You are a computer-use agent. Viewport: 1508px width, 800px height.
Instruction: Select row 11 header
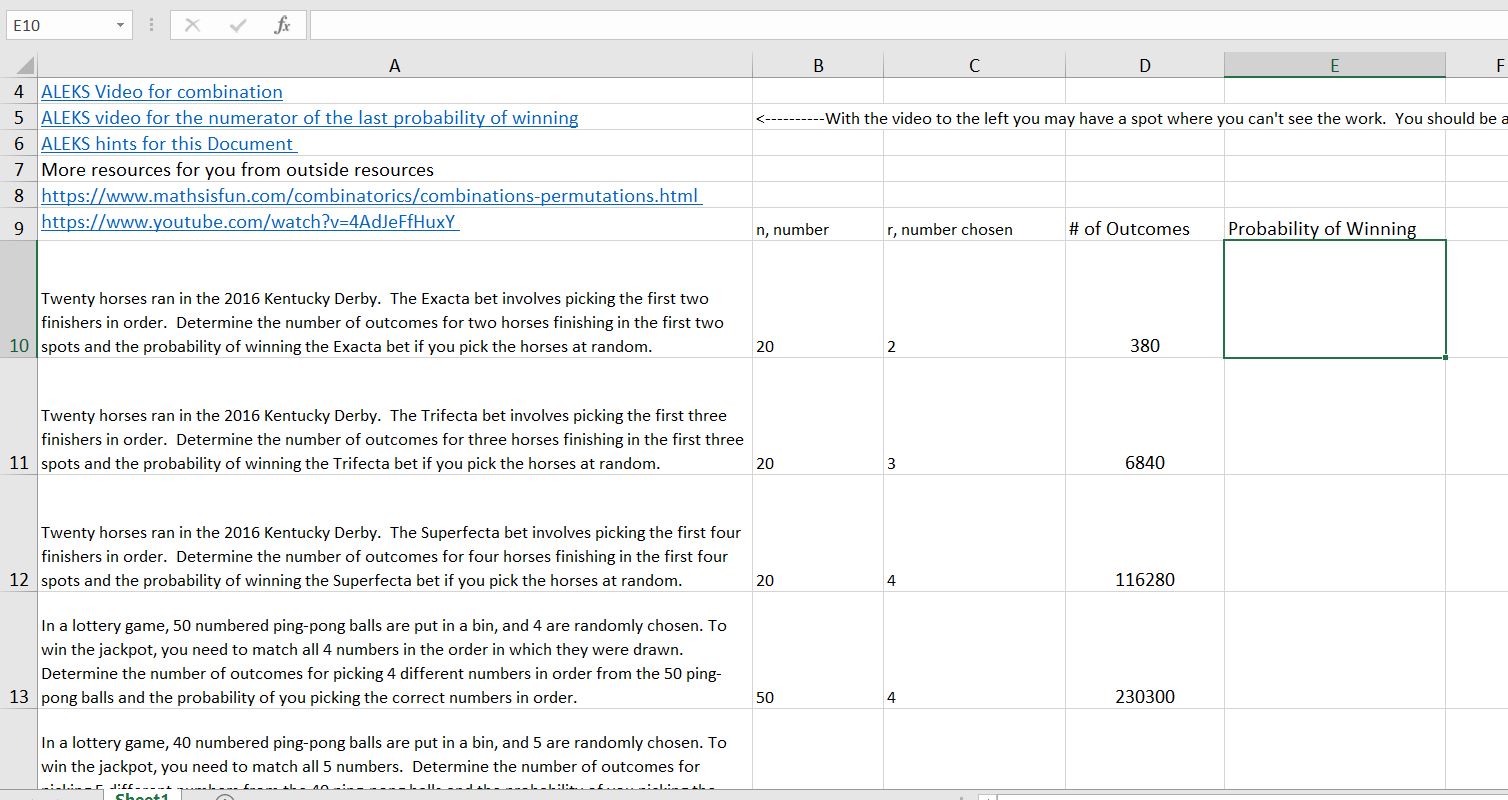(19, 416)
